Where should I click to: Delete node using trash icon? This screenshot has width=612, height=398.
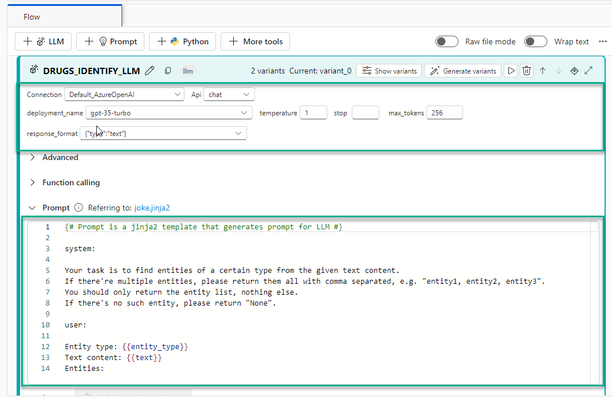click(527, 71)
